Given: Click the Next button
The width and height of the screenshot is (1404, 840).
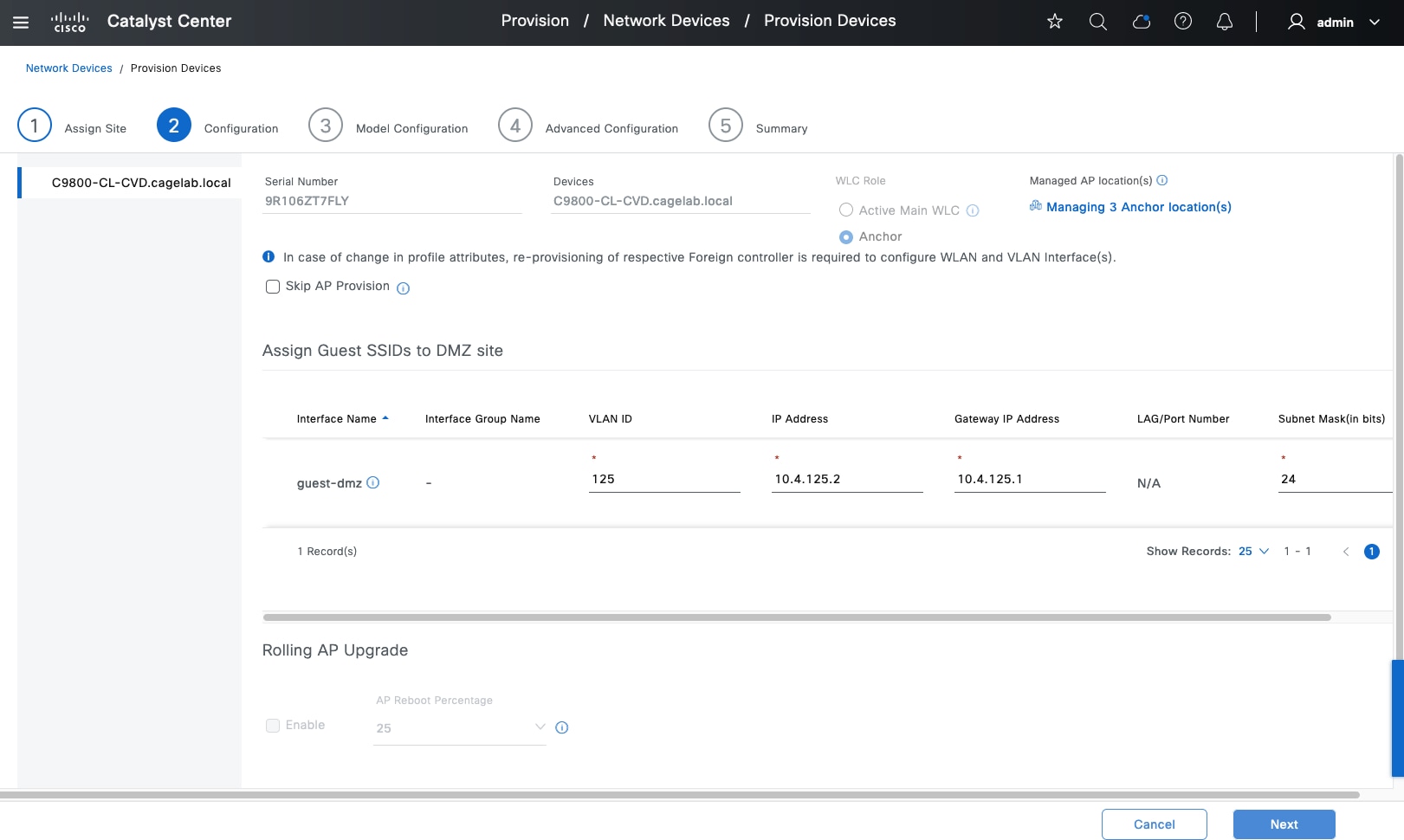Looking at the screenshot, I should tap(1284, 824).
